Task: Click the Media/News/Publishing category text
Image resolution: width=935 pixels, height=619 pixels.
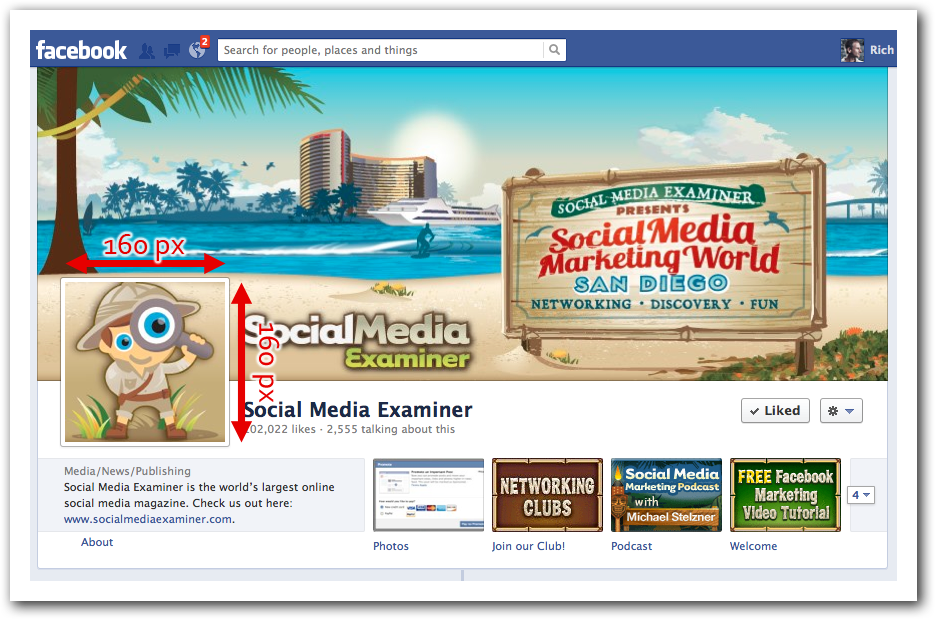Action: point(128,471)
